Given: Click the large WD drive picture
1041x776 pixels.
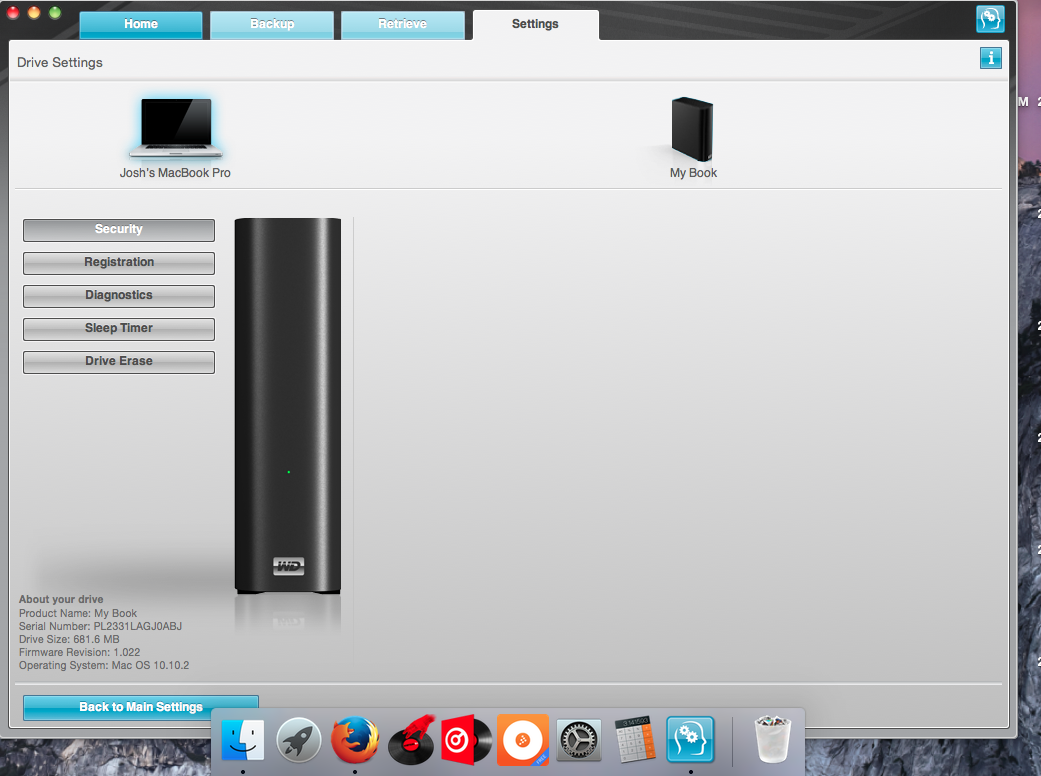Looking at the screenshot, I should pyautogui.click(x=288, y=405).
